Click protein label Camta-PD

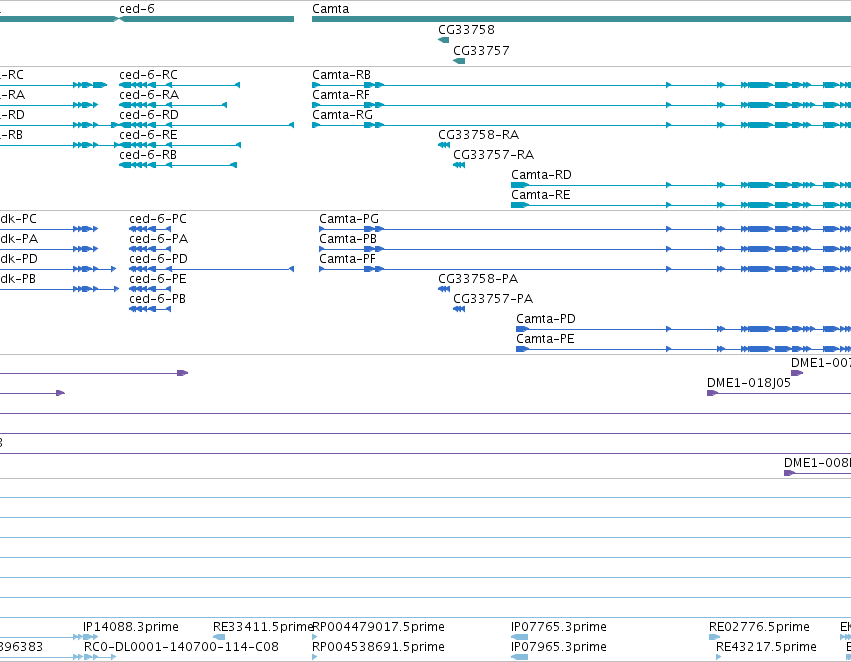545,320
